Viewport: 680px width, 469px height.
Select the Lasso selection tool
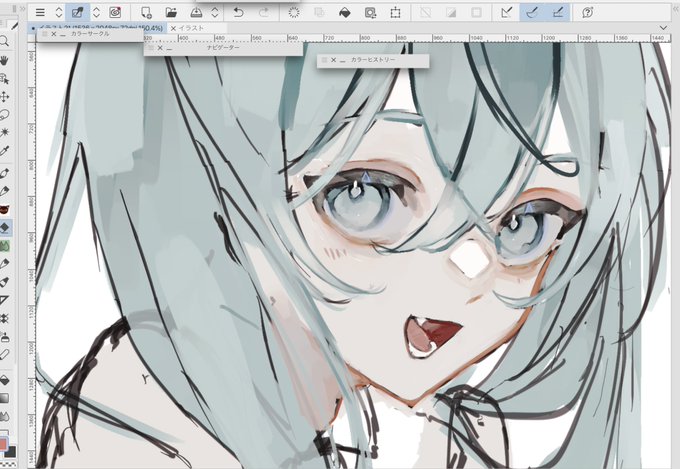4,115
